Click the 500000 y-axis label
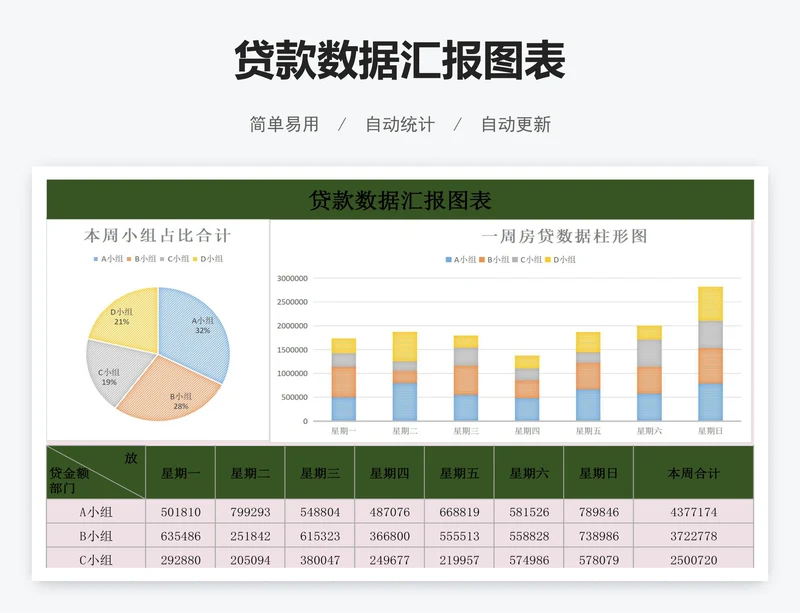Image resolution: width=800 pixels, height=613 pixels. (295, 397)
